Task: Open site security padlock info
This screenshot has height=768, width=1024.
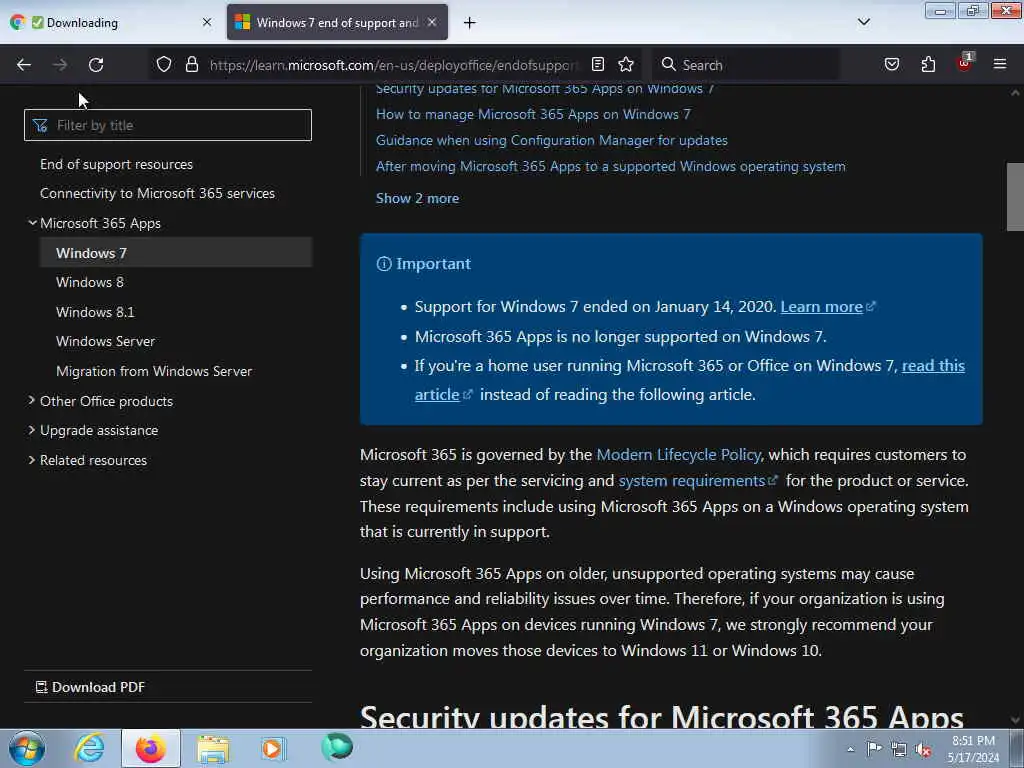Action: click(x=191, y=65)
